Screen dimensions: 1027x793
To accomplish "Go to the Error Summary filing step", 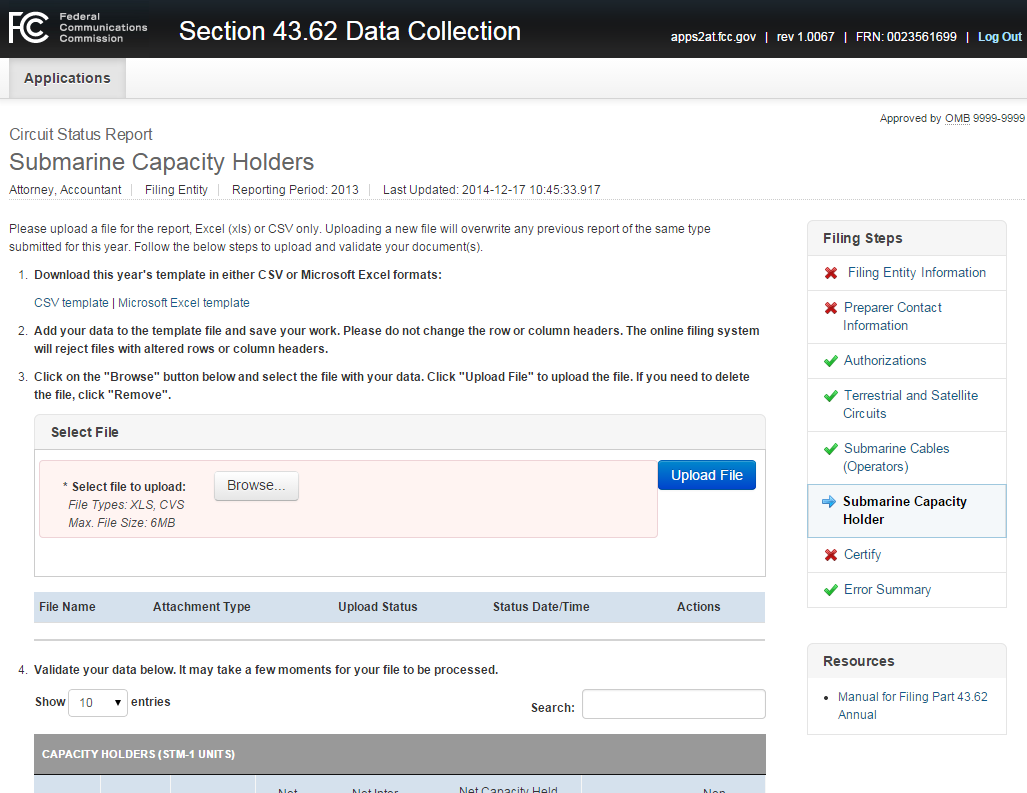I will coord(887,590).
